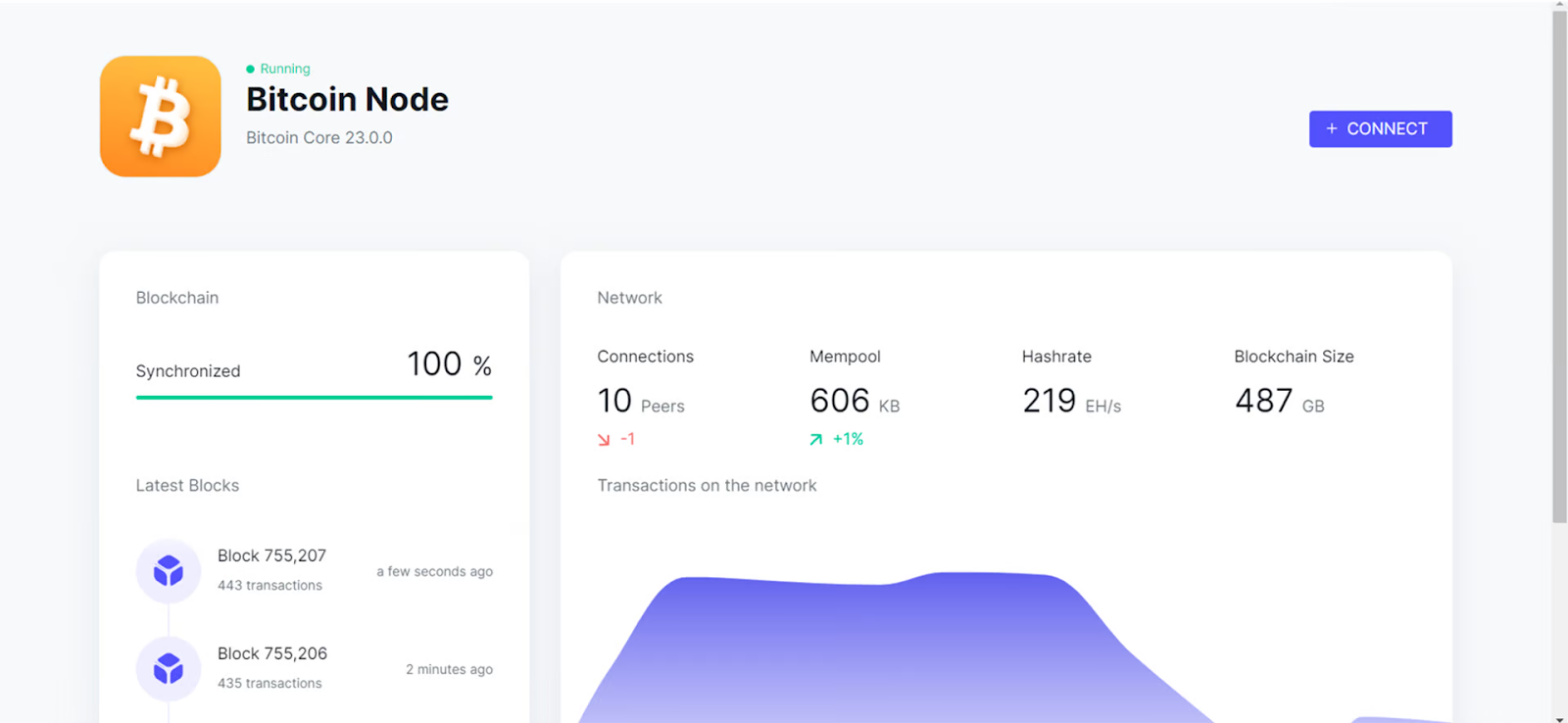Click the '10 Peers' value
Viewport: 1568px width, 723px height.
(x=641, y=401)
